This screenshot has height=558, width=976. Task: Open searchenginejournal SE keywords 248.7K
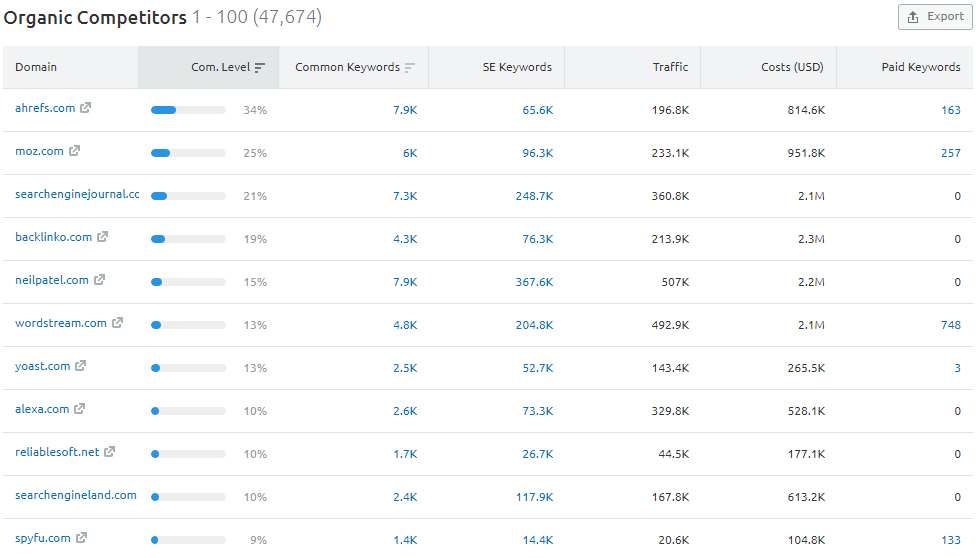coord(535,196)
